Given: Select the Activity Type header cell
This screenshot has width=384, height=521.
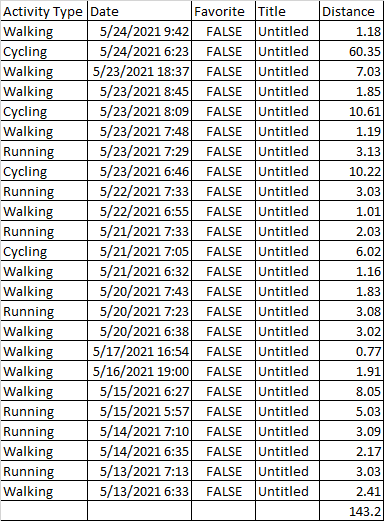Looking at the screenshot, I should click(44, 11).
